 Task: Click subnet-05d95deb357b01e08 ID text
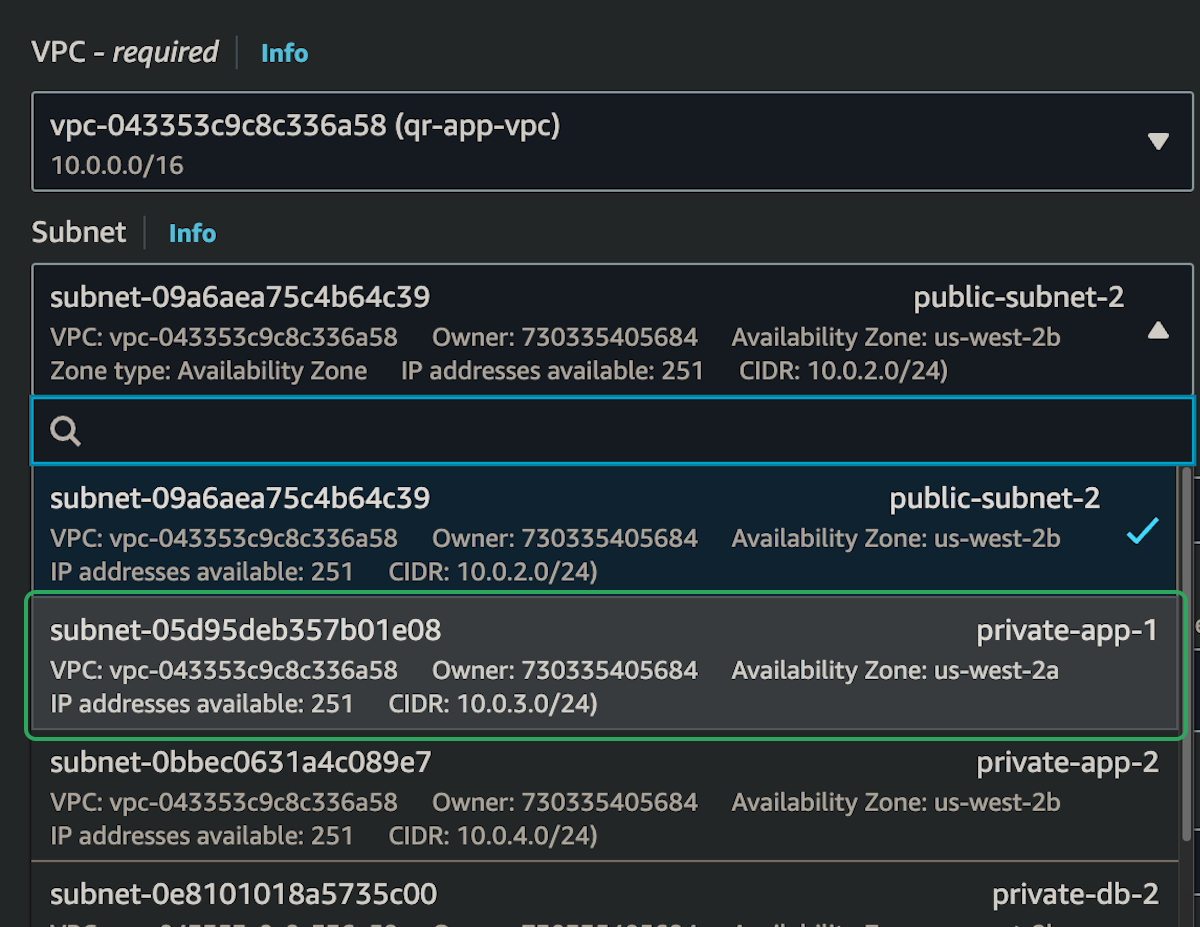click(x=246, y=630)
